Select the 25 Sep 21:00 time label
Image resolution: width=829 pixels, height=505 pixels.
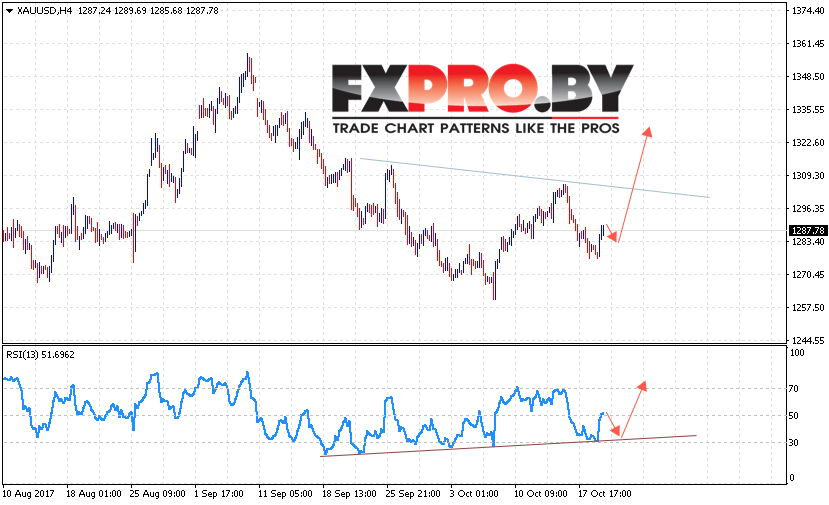point(413,494)
